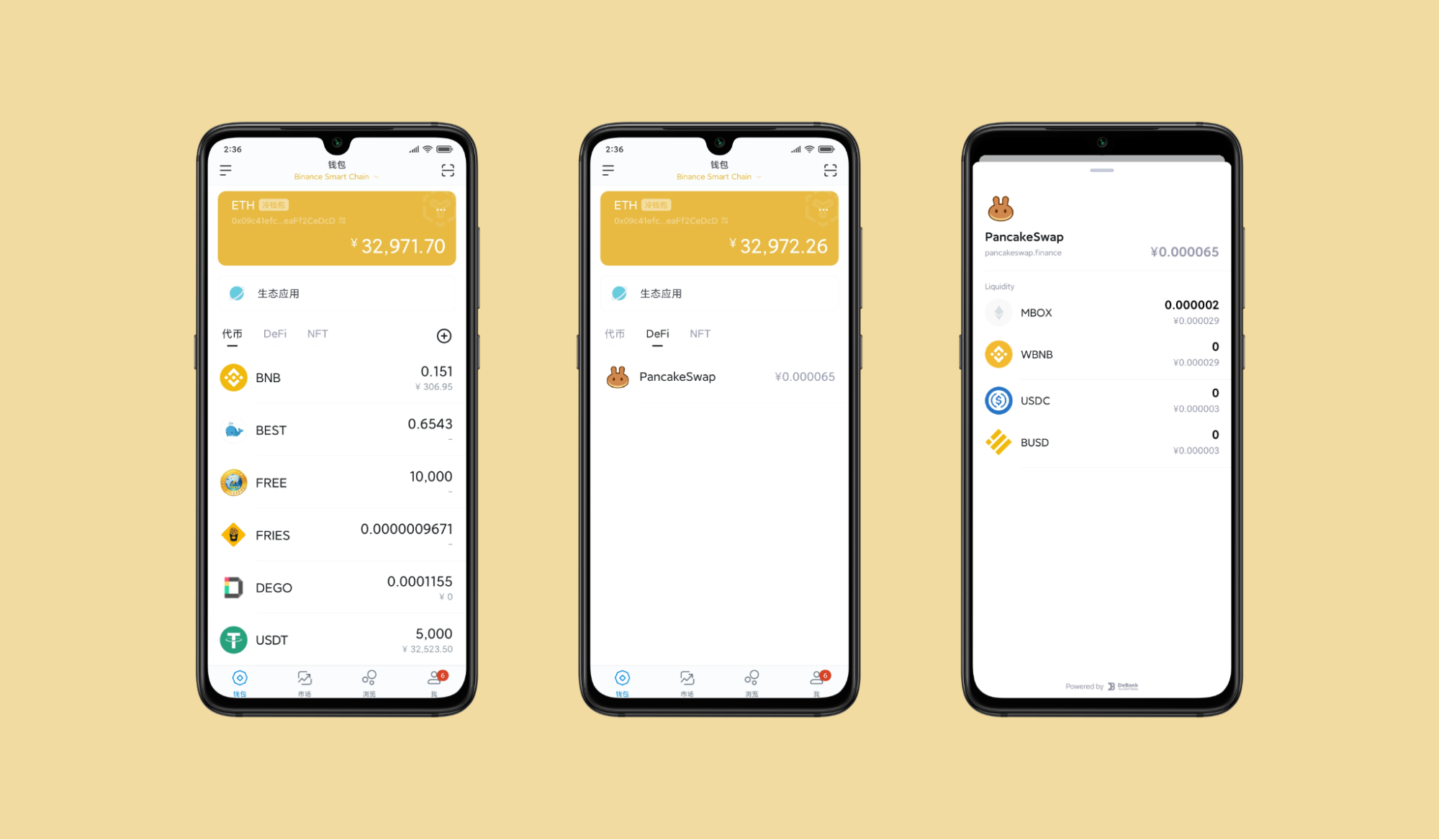Click the wallet QR scan icon

point(449,169)
